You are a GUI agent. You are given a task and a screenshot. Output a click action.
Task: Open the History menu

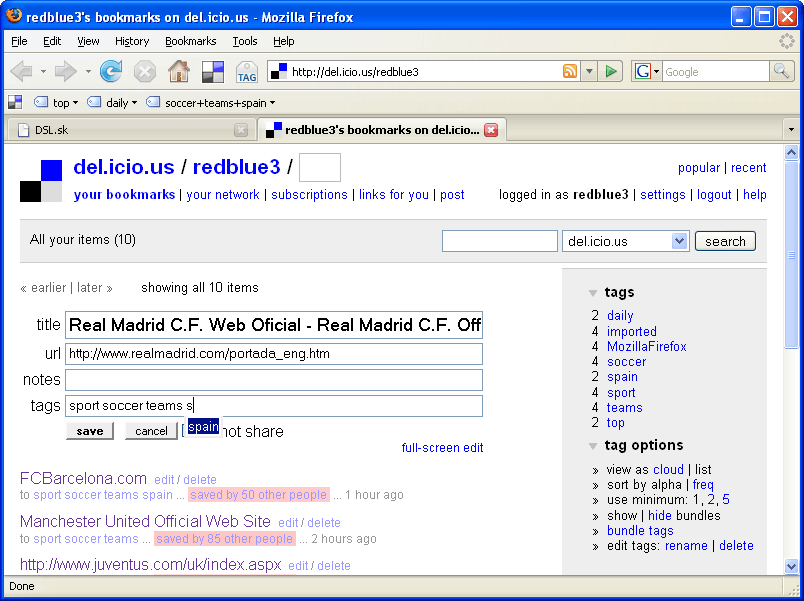[x=132, y=41]
